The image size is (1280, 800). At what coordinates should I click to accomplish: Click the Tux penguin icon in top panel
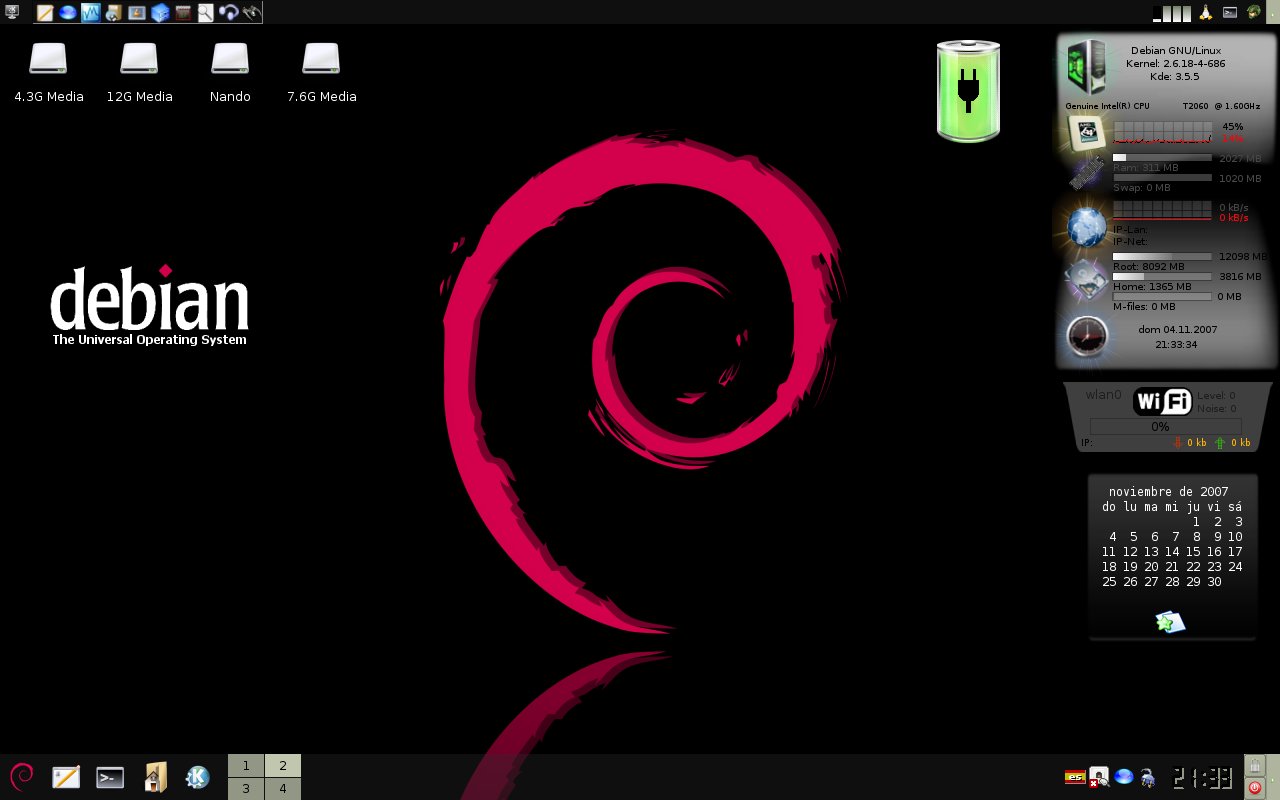1206,13
